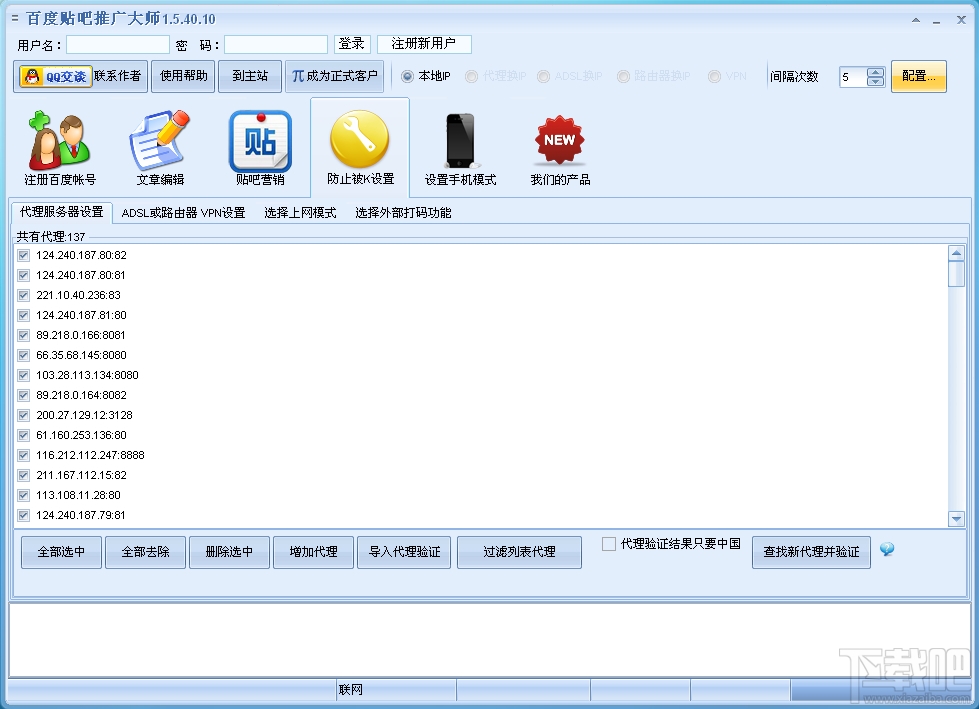Switch to ADSL或路由器 VPN设置 tab
This screenshot has height=709, width=979.
[183, 213]
